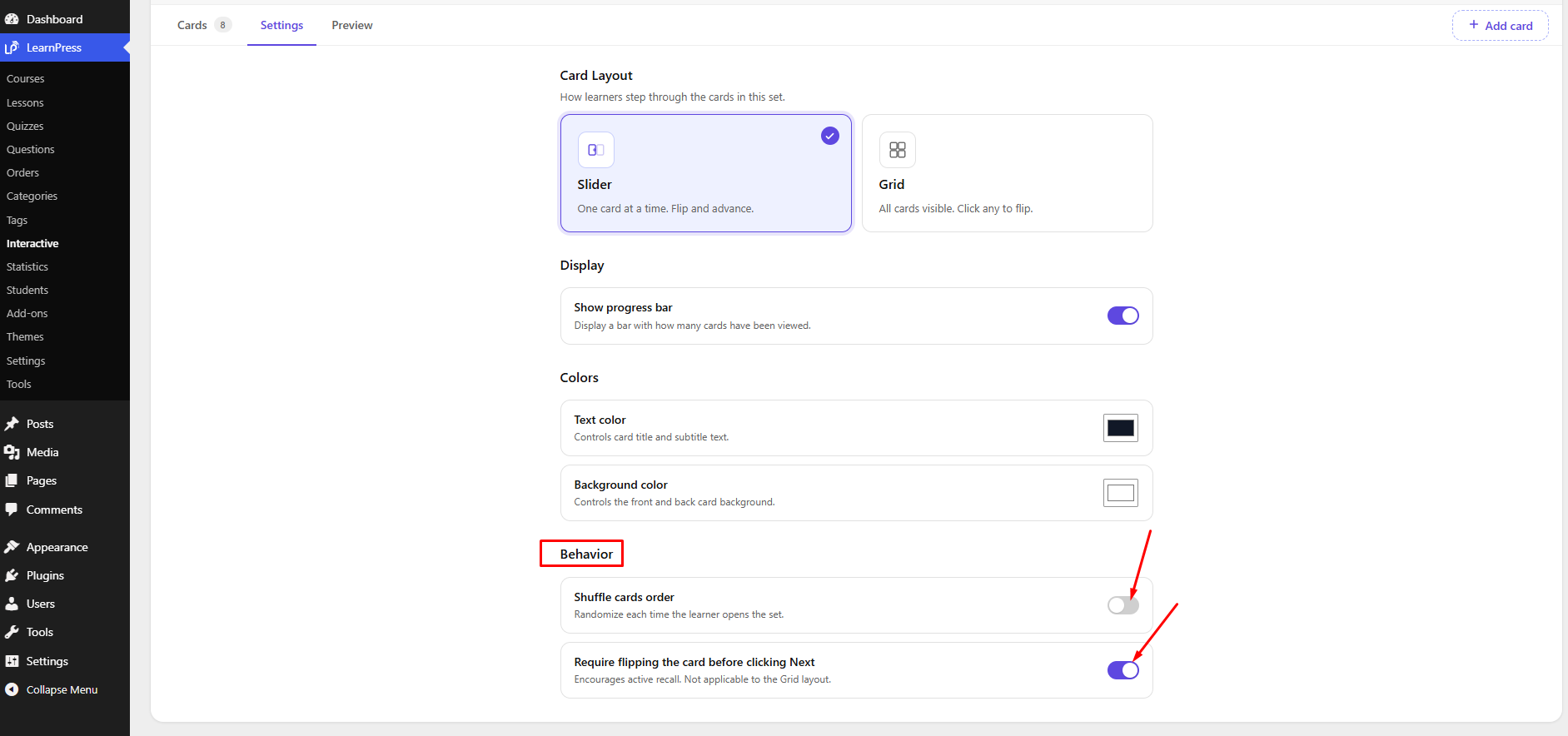Image resolution: width=1568 pixels, height=736 pixels.
Task: Click the plus icon in Add card
Action: (1474, 25)
